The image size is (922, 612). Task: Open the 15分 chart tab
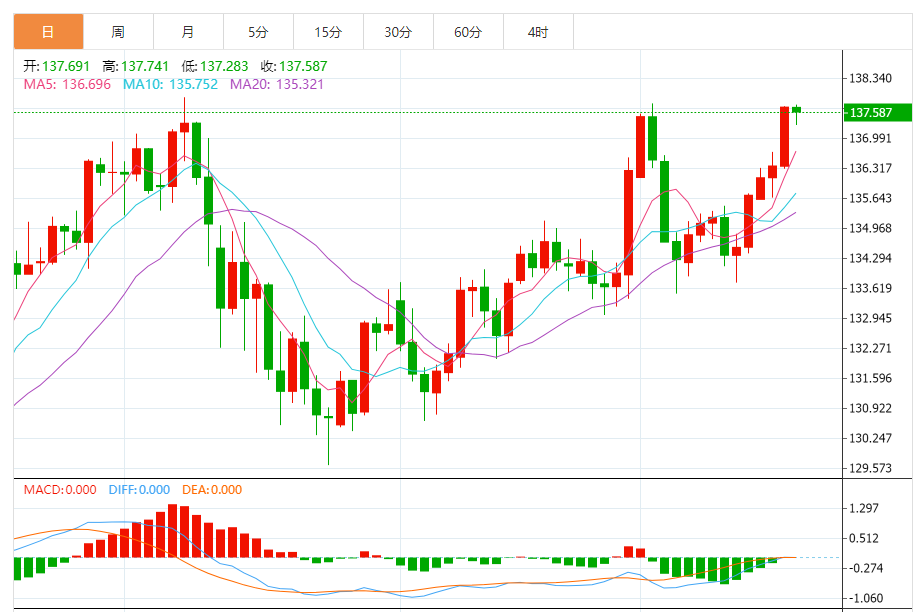pyautogui.click(x=328, y=32)
